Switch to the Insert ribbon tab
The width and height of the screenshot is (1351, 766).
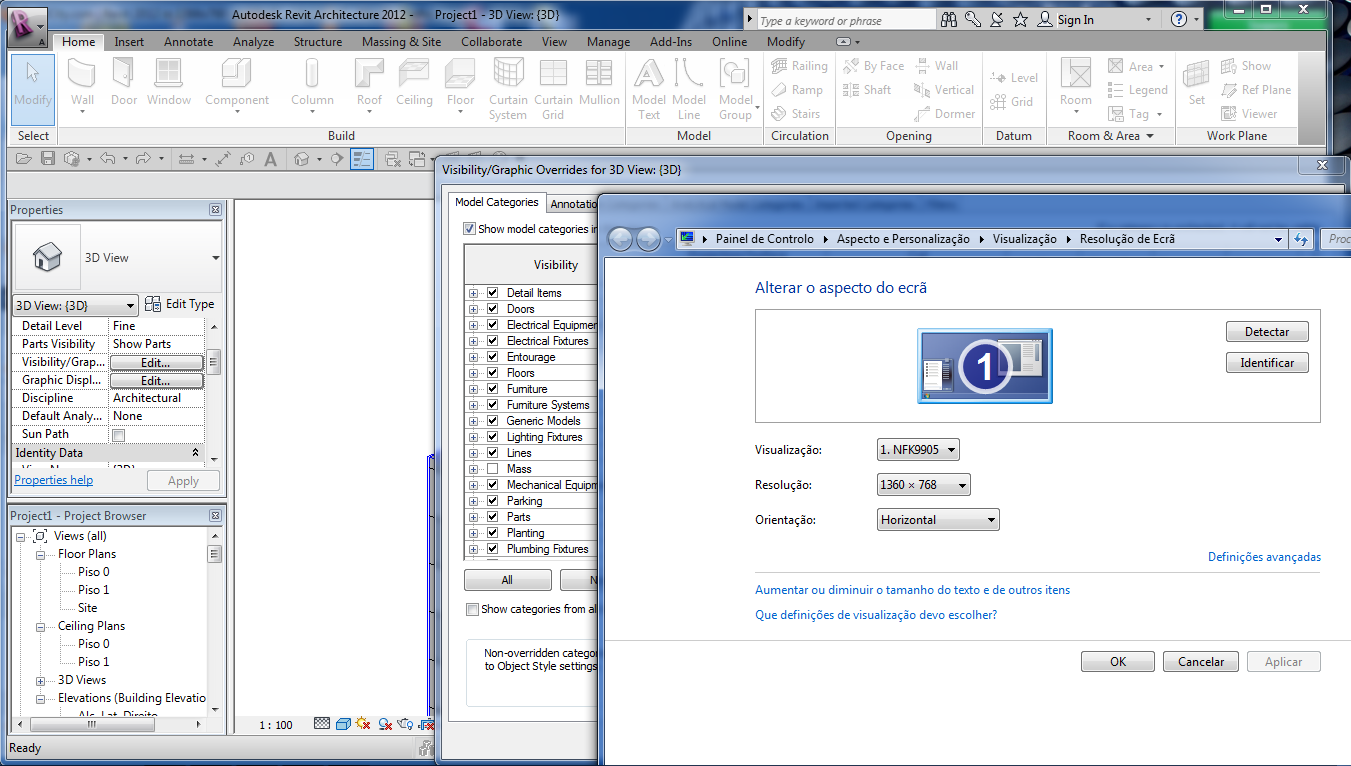pyautogui.click(x=129, y=42)
